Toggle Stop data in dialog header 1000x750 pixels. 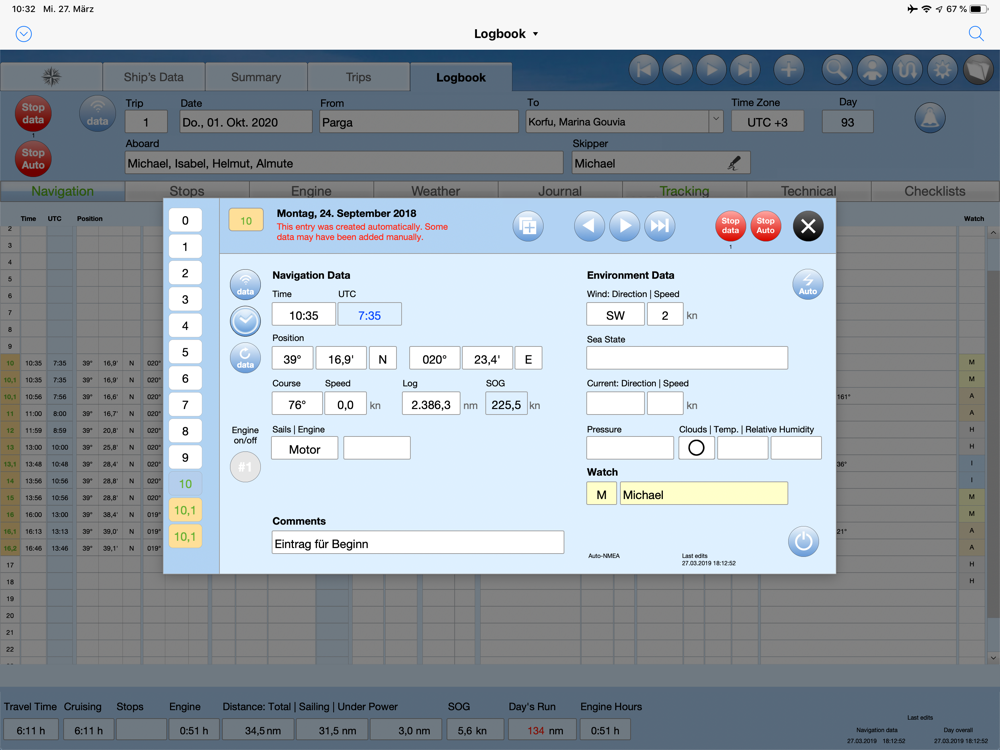coord(730,226)
